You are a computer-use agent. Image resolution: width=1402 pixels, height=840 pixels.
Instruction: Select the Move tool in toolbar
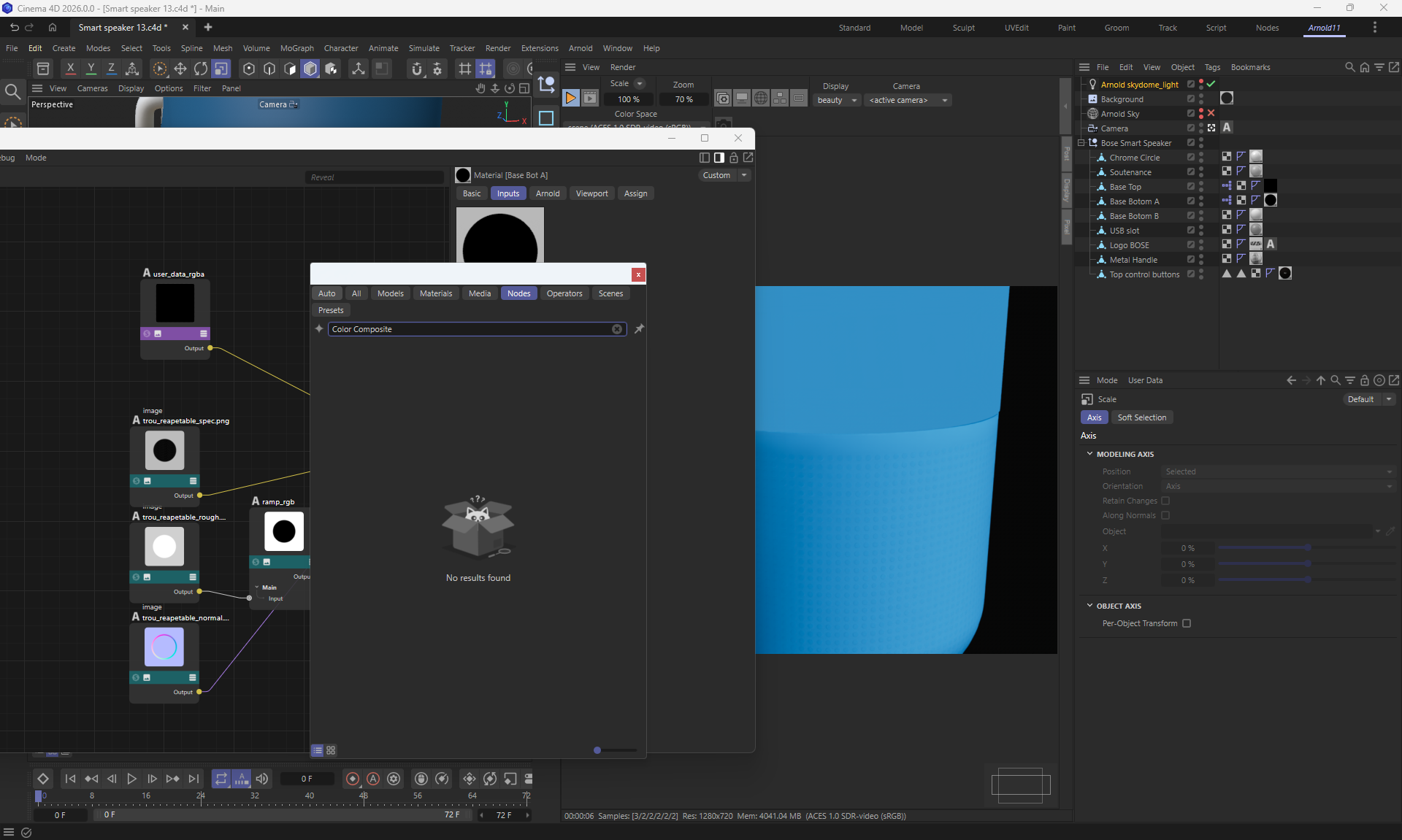[x=180, y=69]
